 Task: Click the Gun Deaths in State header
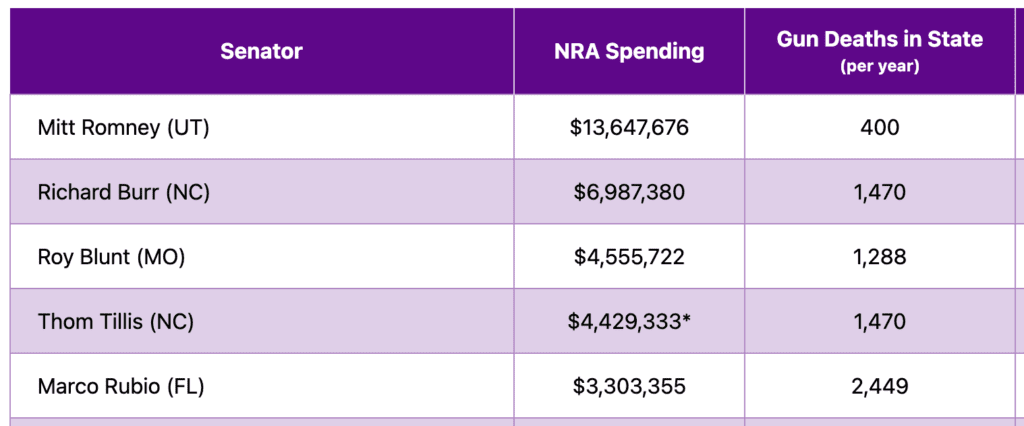879,40
